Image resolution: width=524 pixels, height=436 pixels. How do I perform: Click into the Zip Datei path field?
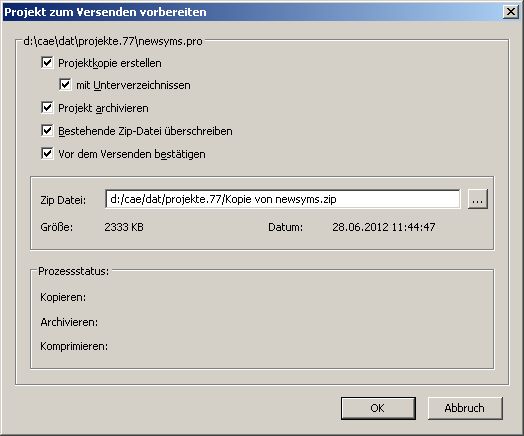282,199
